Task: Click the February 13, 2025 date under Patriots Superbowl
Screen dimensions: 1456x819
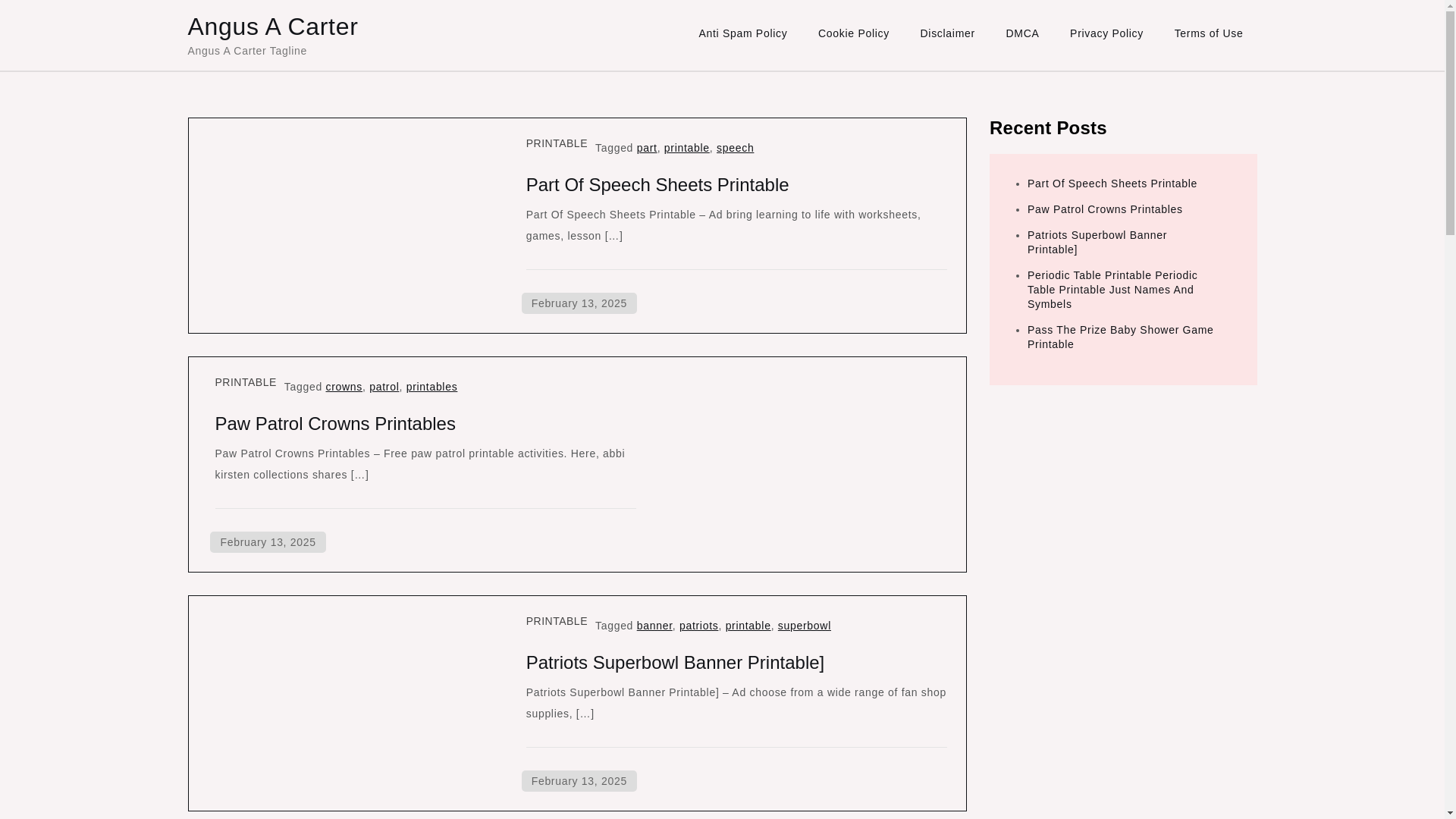Action: click(x=579, y=781)
